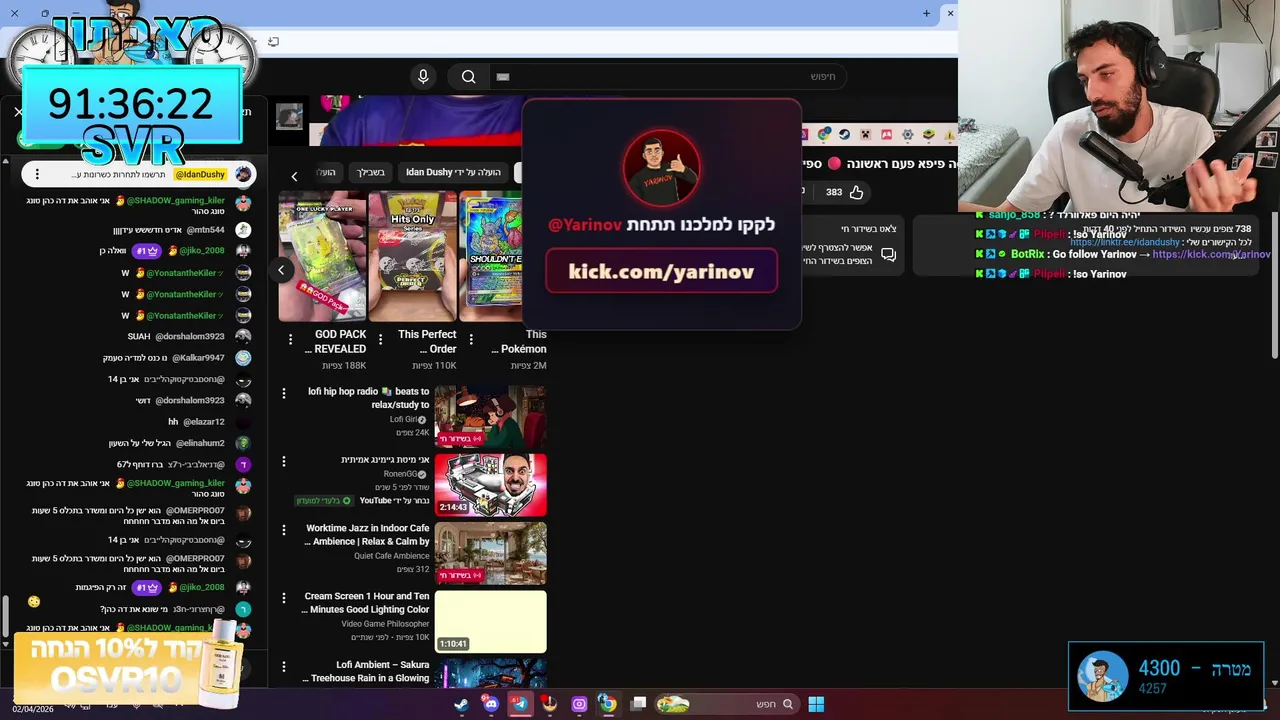Click the thumbs-up like icon showing 383
This screenshot has height=720, width=1280.
[856, 192]
